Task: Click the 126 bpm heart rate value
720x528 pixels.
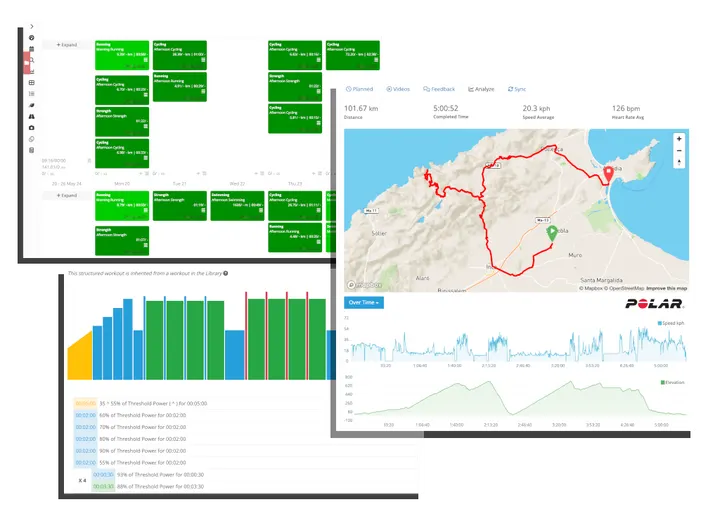Action: pos(626,108)
